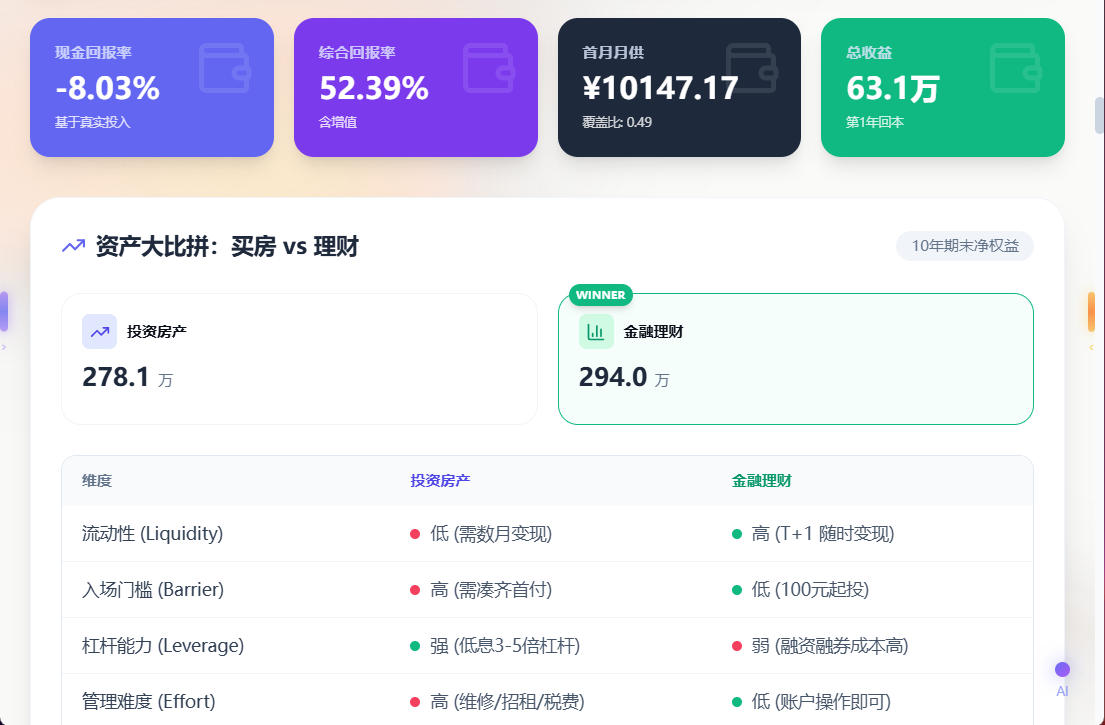Click the 10年期末净权益 badge

(x=965, y=246)
